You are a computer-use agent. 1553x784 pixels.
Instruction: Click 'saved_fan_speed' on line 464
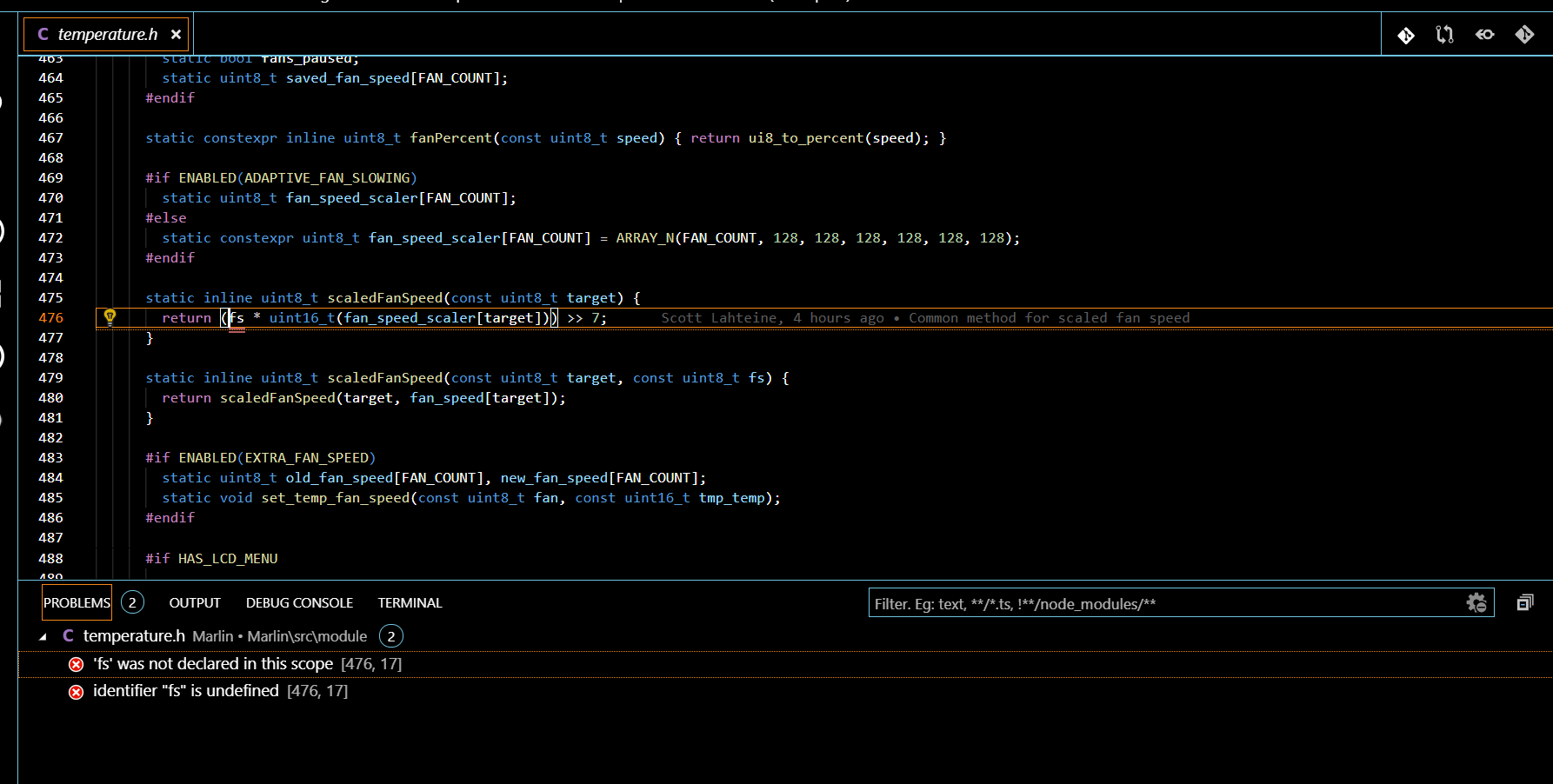(348, 78)
